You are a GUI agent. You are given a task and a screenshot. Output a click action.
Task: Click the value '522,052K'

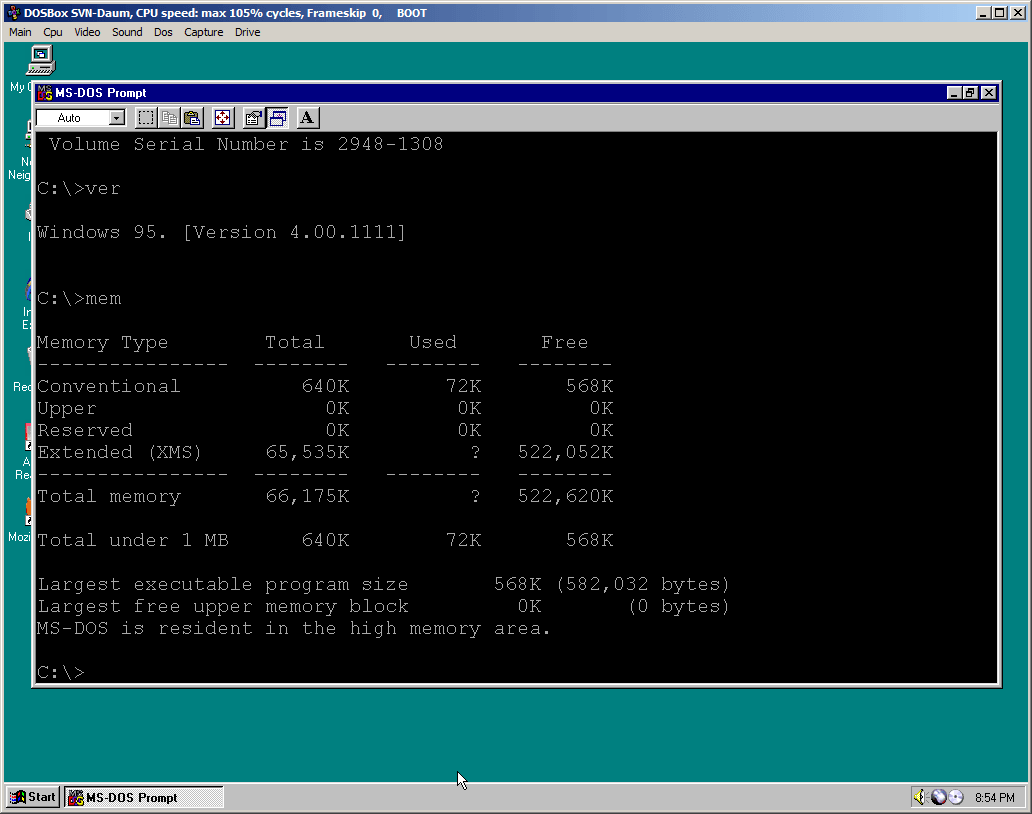pyautogui.click(x=565, y=453)
